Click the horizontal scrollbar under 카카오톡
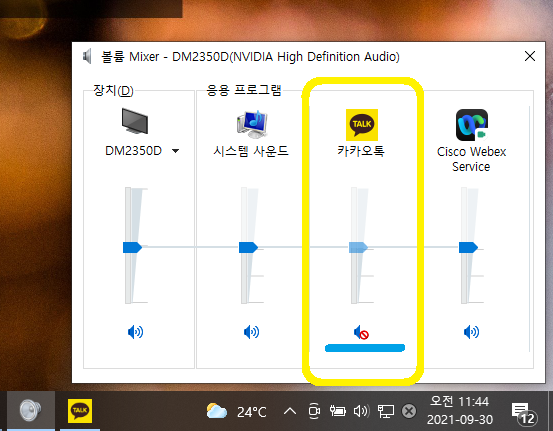The image size is (553, 431). 365,348
